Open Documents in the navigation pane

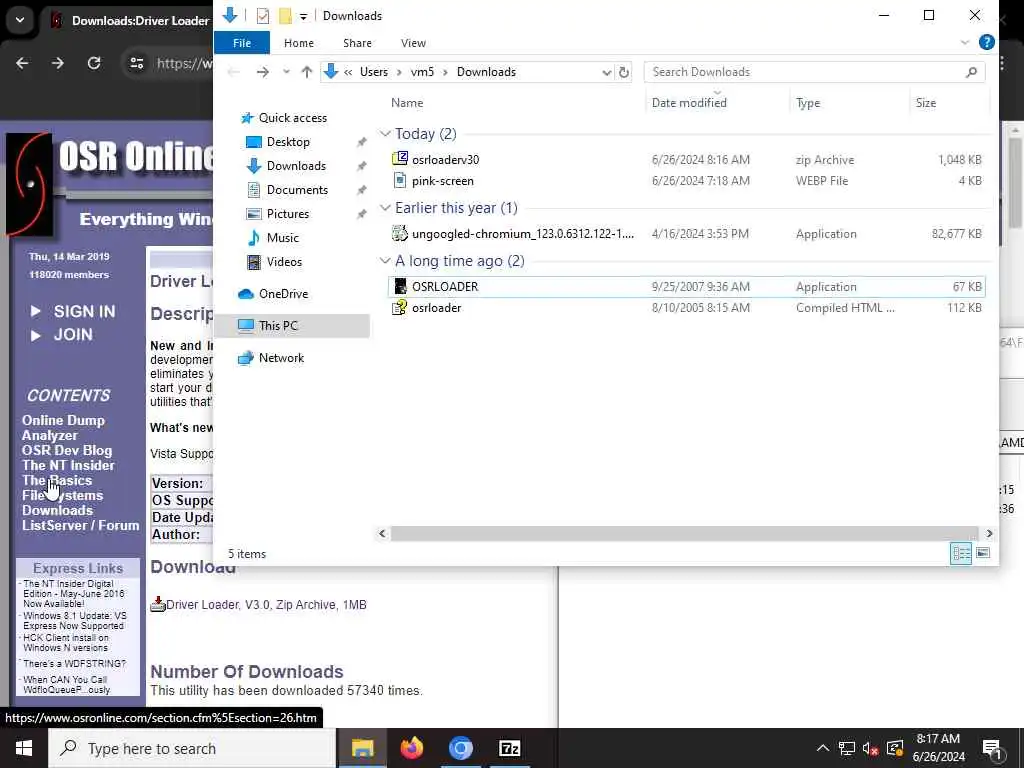[296, 190]
